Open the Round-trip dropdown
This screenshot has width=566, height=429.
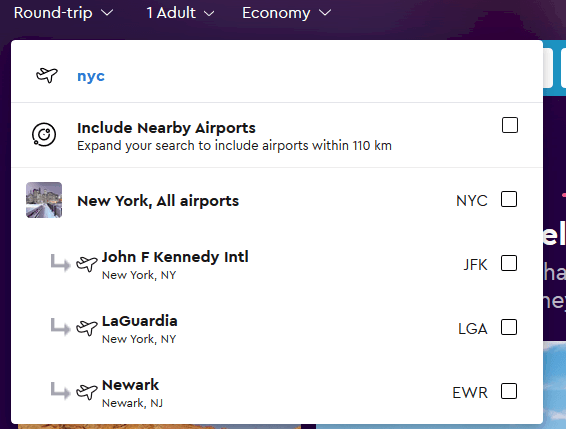coord(64,13)
